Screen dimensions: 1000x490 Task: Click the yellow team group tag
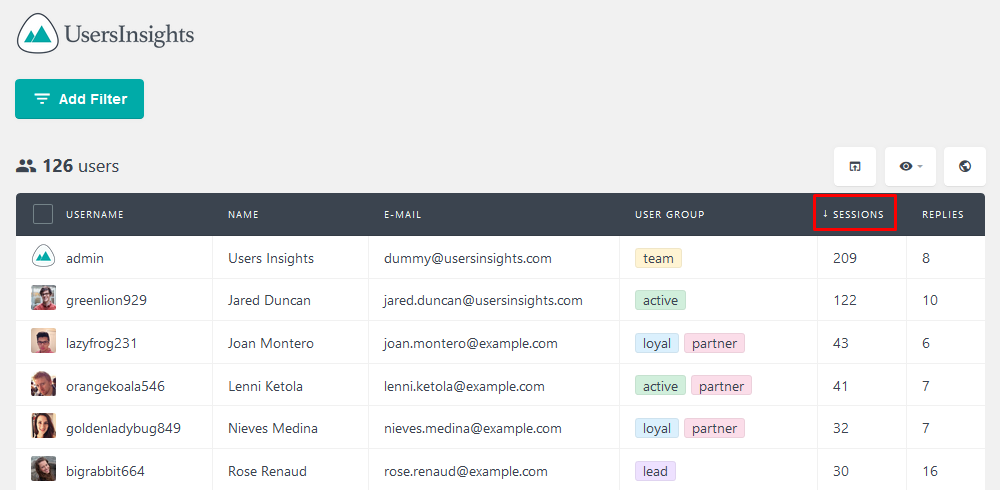click(x=658, y=258)
